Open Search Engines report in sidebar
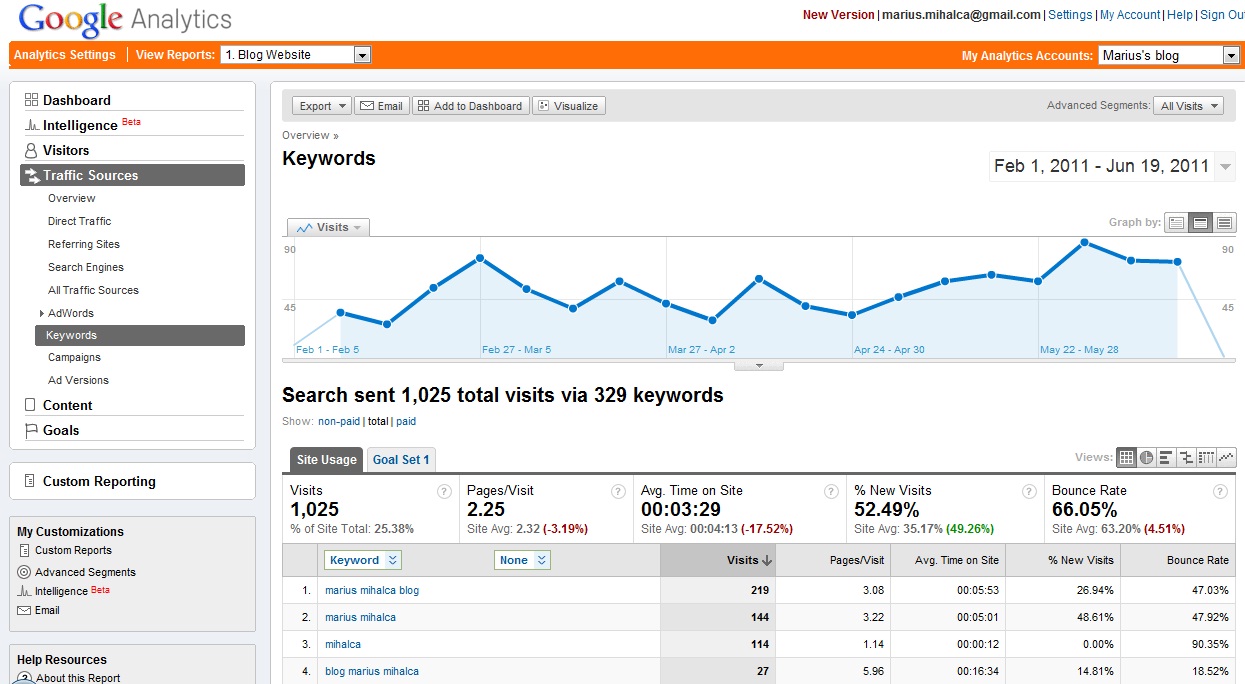The width and height of the screenshot is (1245, 684). point(86,267)
